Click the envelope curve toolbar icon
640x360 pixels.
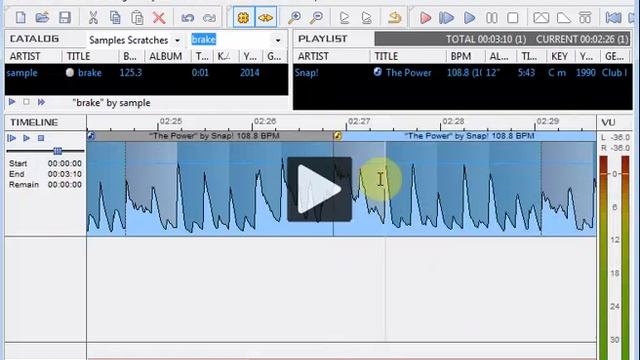coord(541,18)
